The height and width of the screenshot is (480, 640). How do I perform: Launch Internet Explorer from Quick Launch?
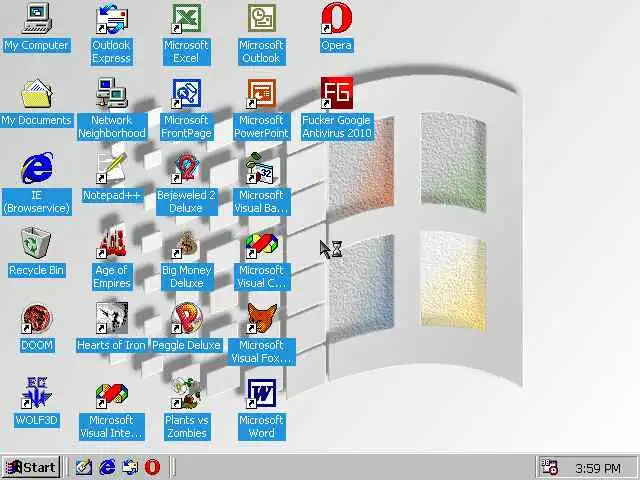(x=107, y=467)
